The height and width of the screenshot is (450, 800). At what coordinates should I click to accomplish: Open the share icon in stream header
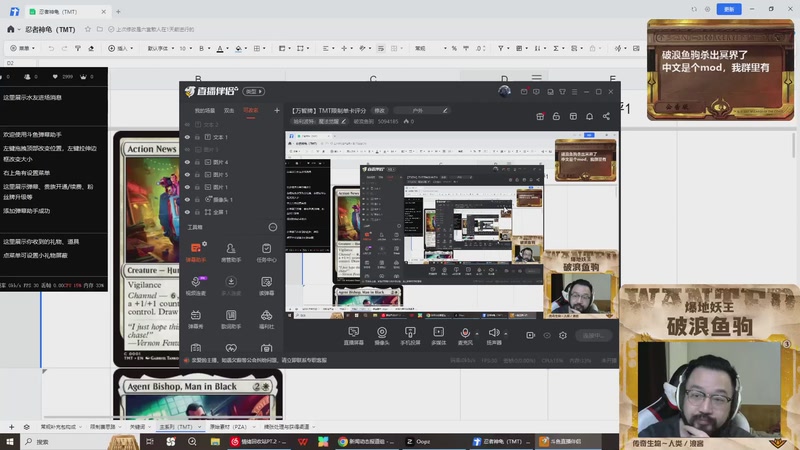click(x=606, y=116)
